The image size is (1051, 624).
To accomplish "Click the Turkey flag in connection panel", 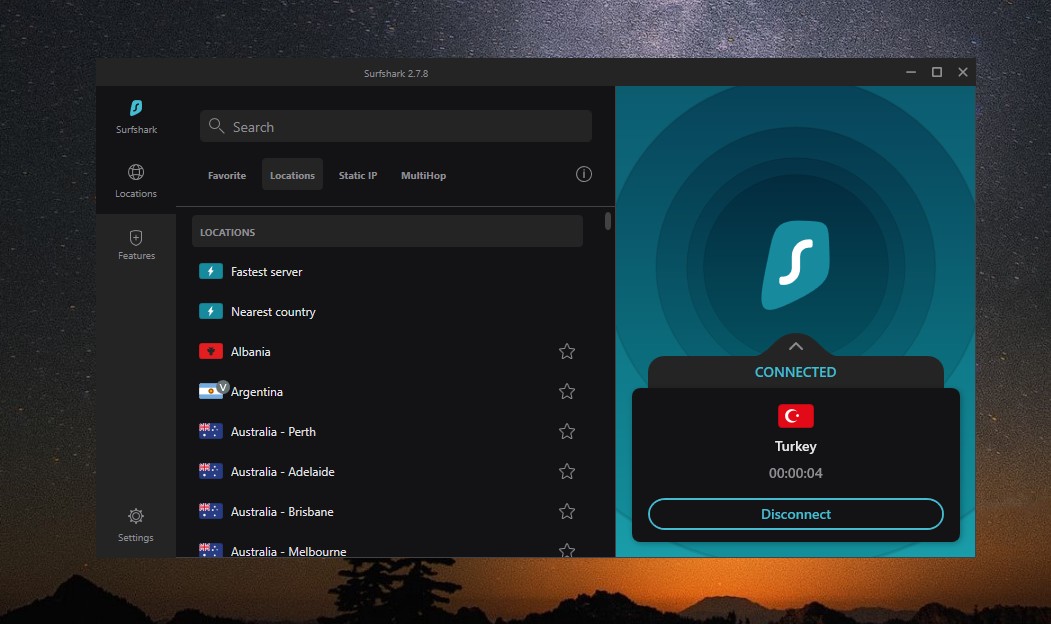I will tap(796, 416).
